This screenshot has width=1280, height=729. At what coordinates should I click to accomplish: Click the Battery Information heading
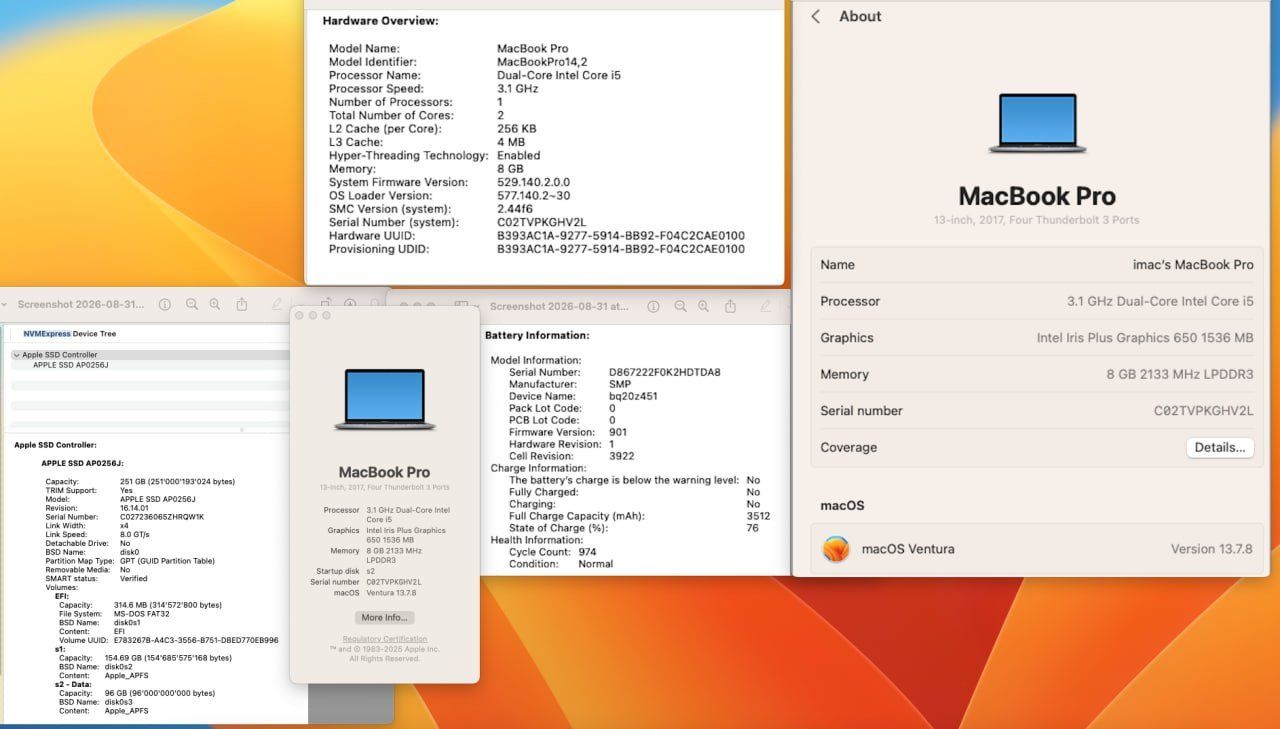pos(537,335)
